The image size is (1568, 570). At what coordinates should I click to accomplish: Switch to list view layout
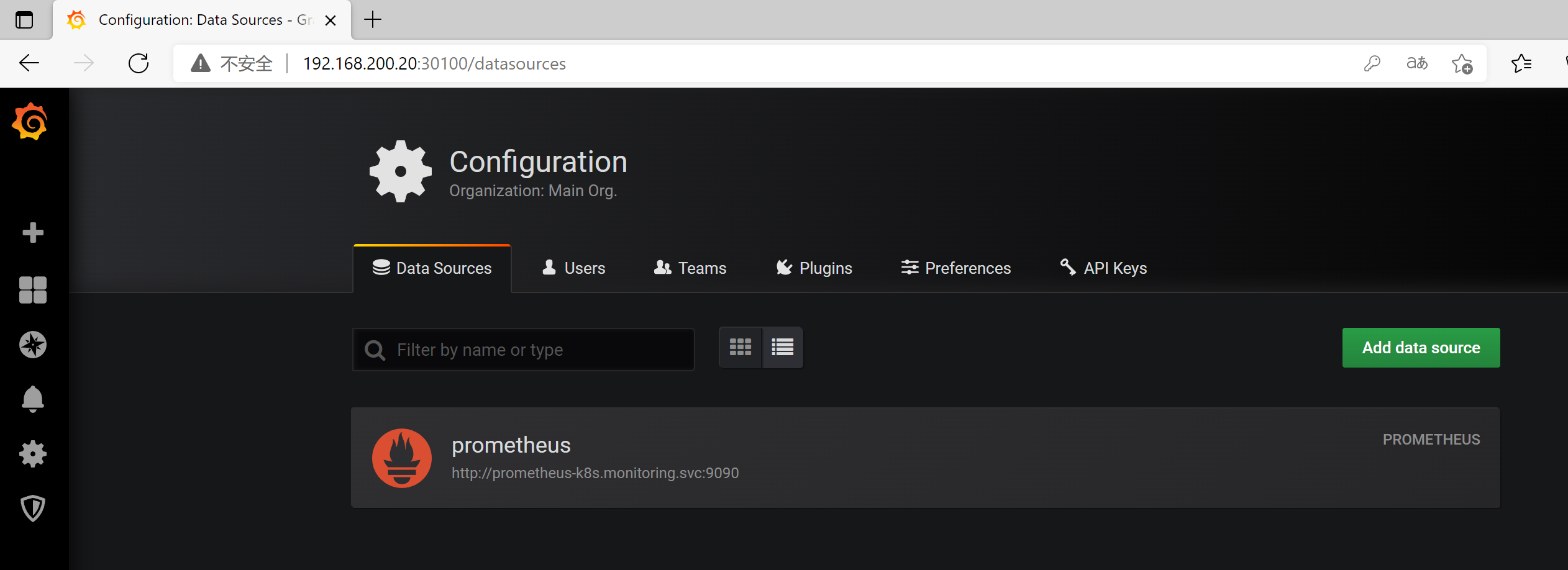[x=782, y=348]
